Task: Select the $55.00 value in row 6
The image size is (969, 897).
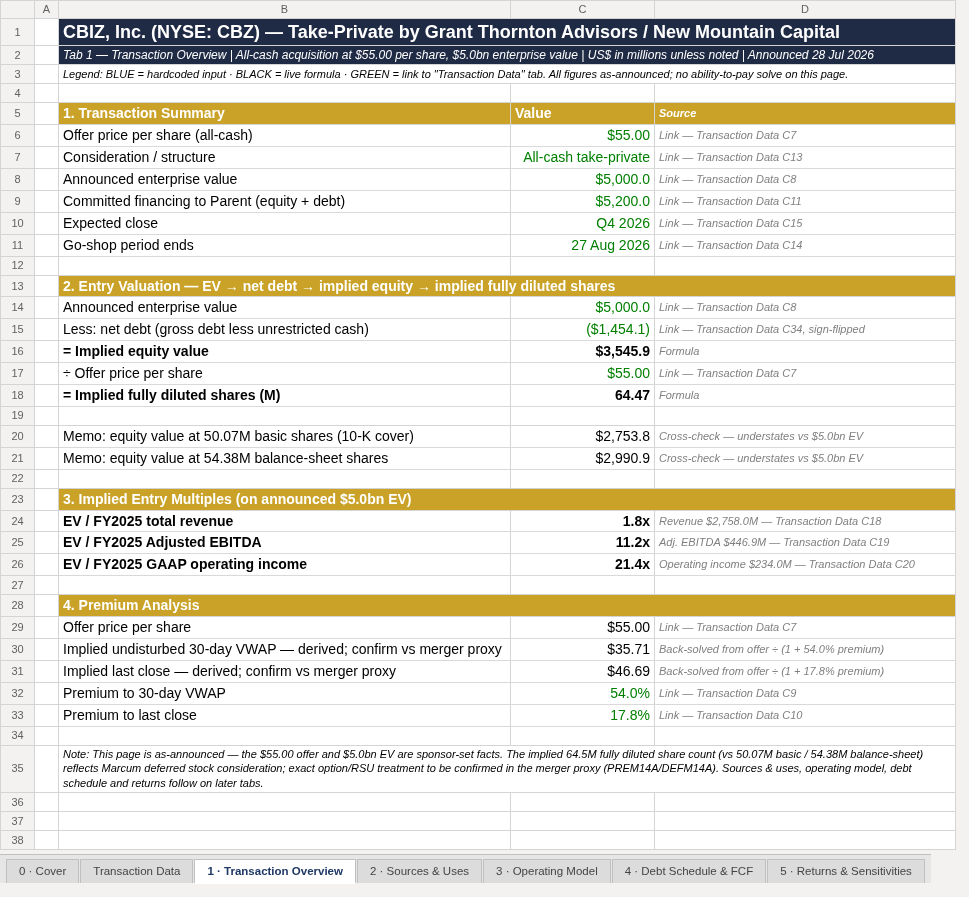Action: [582, 135]
